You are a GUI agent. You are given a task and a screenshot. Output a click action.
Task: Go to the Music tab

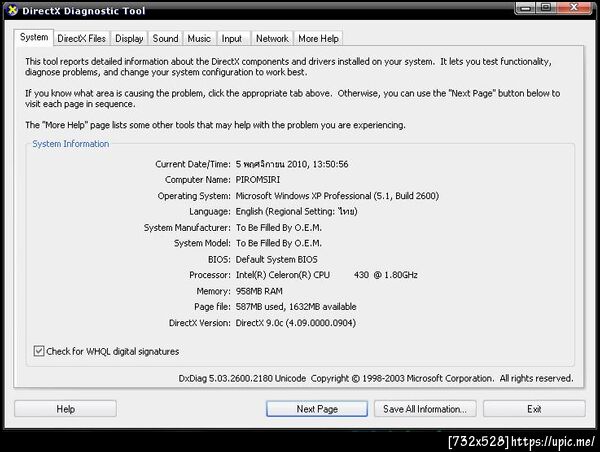(x=199, y=39)
